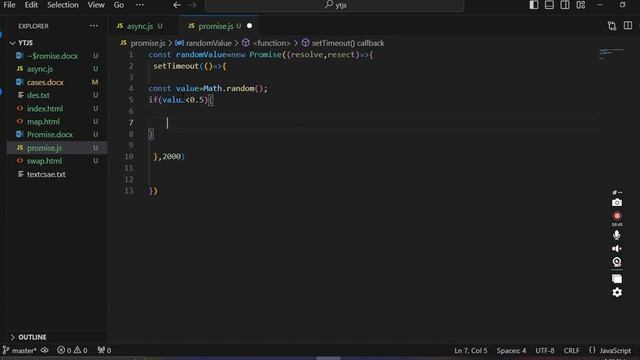
Task: Click Ln 7, Col 5 position indicator
Action: click(471, 351)
